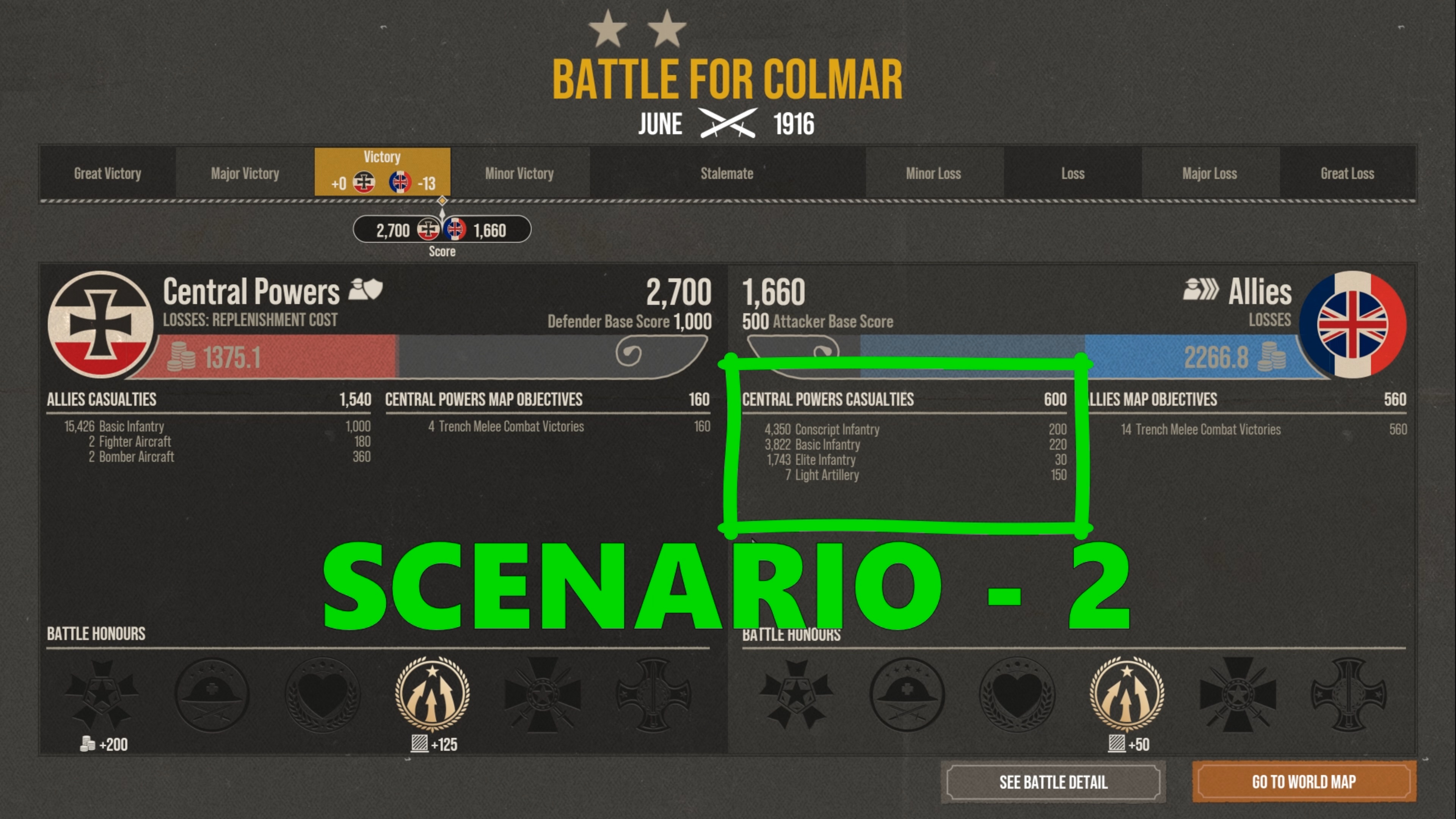Click the 2,700 to 1,660 score pill
1456x819 pixels.
coord(442,229)
